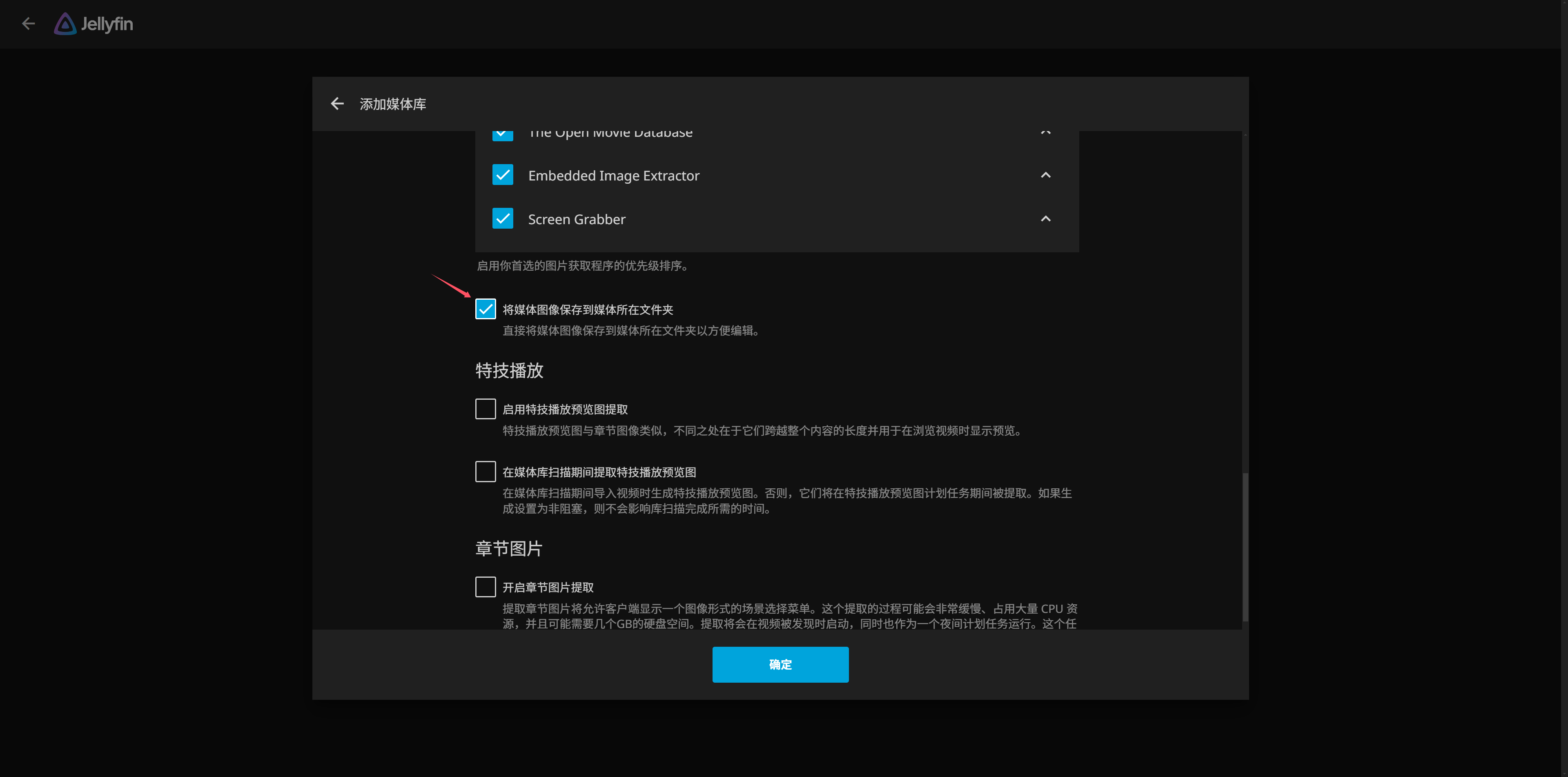Click the Jellyfin logo icon
Viewport: 1568px width, 777px height.
click(65, 24)
